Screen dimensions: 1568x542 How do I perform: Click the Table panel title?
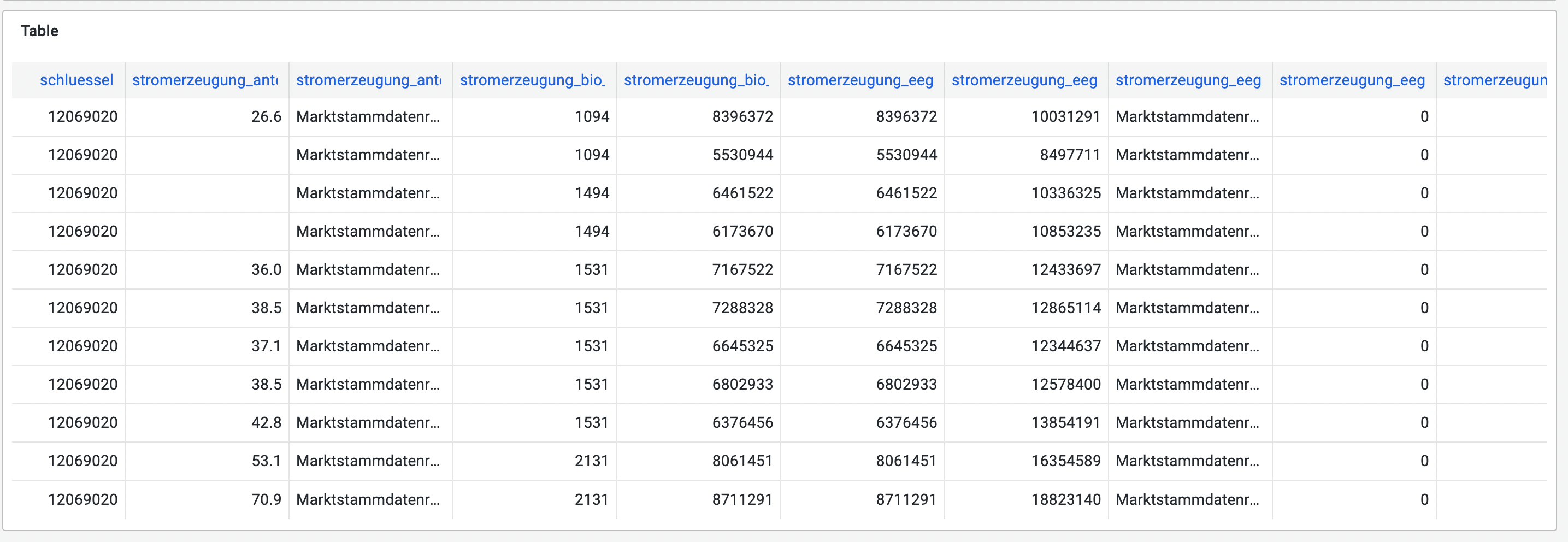[39, 31]
